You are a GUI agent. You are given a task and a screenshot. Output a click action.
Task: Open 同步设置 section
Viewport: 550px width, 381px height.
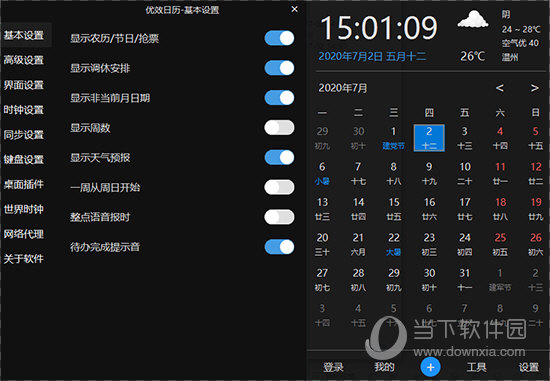pos(24,135)
